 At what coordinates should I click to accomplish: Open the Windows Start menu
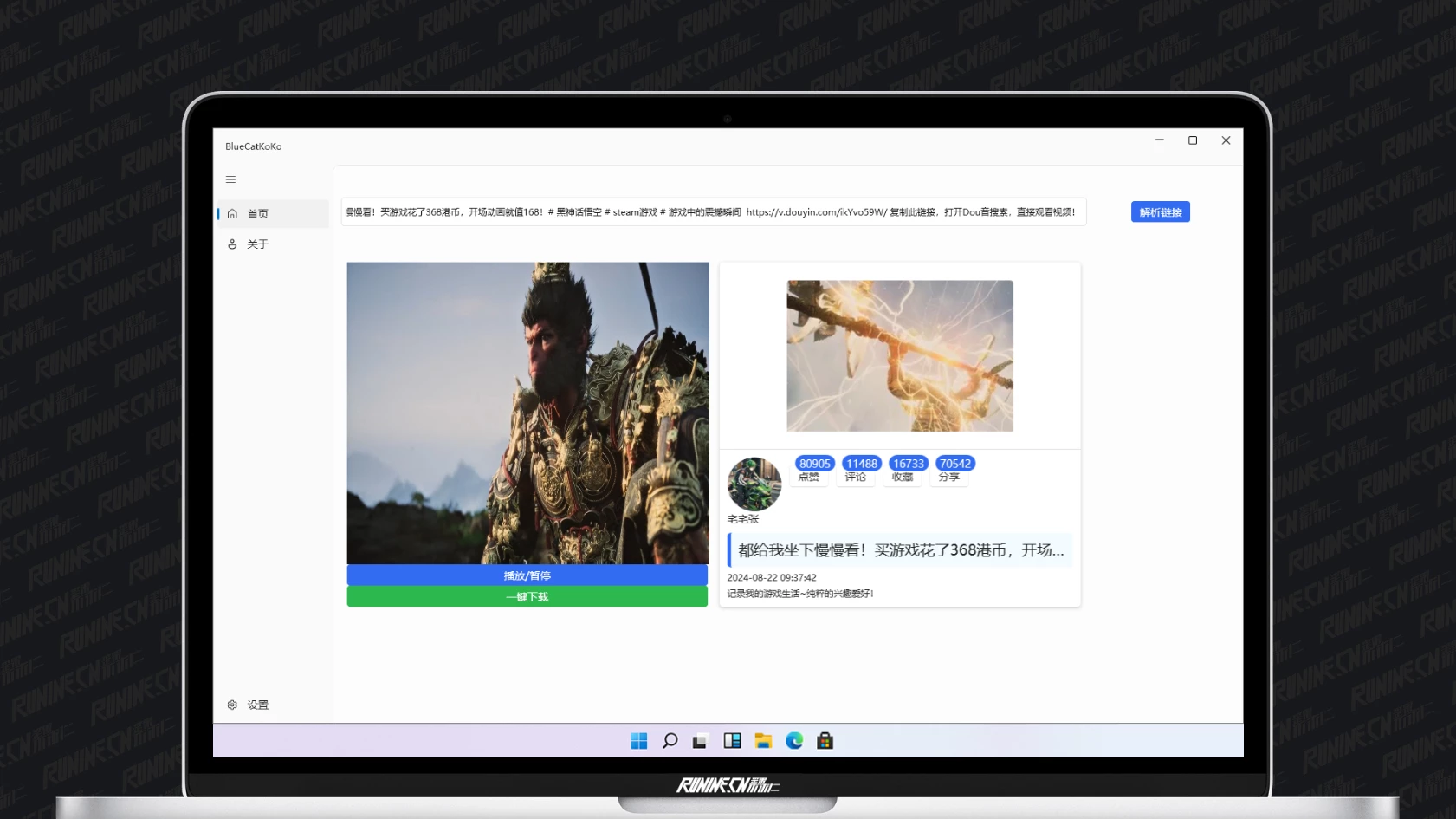pyautogui.click(x=639, y=741)
